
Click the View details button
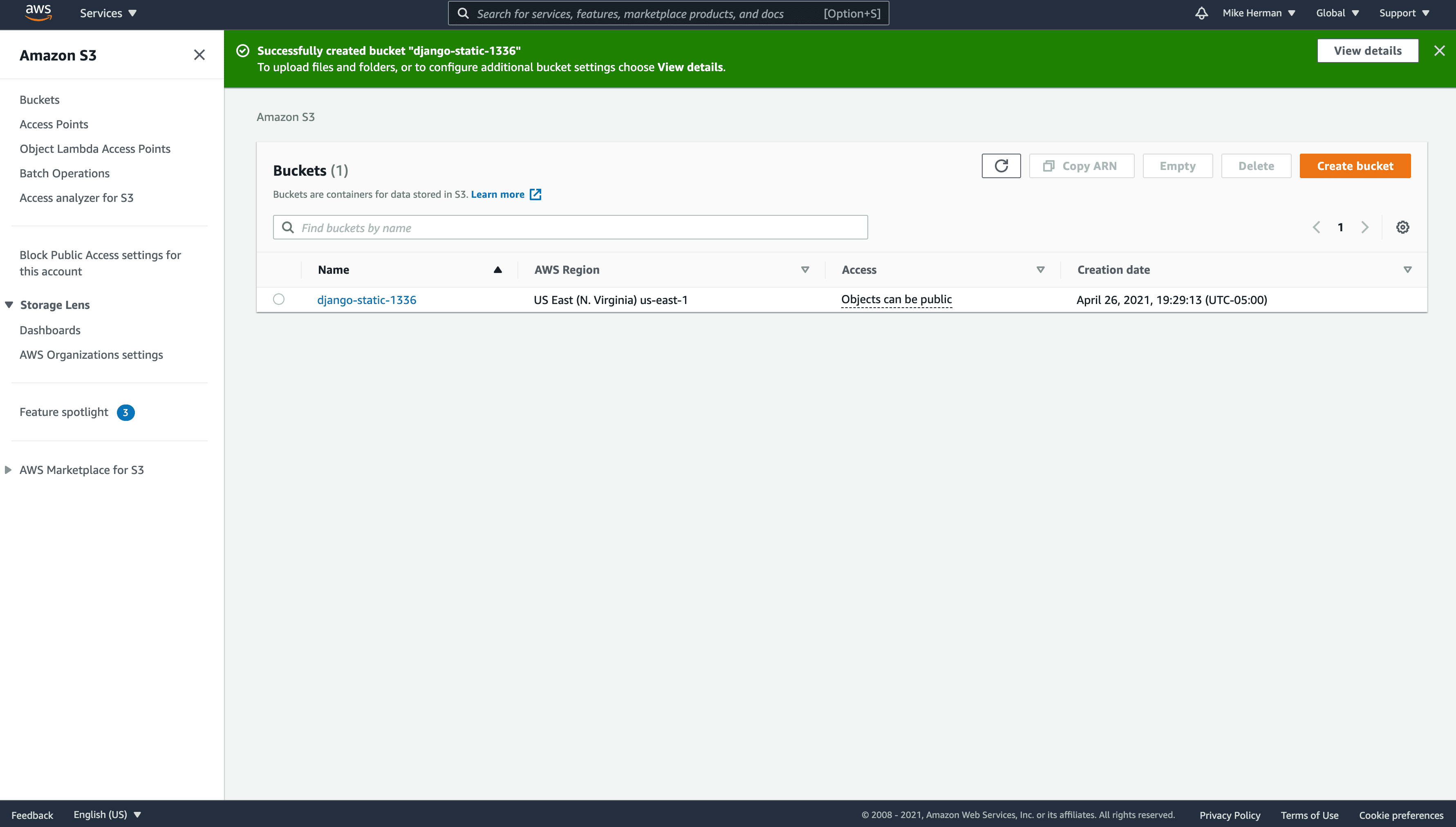tap(1367, 51)
